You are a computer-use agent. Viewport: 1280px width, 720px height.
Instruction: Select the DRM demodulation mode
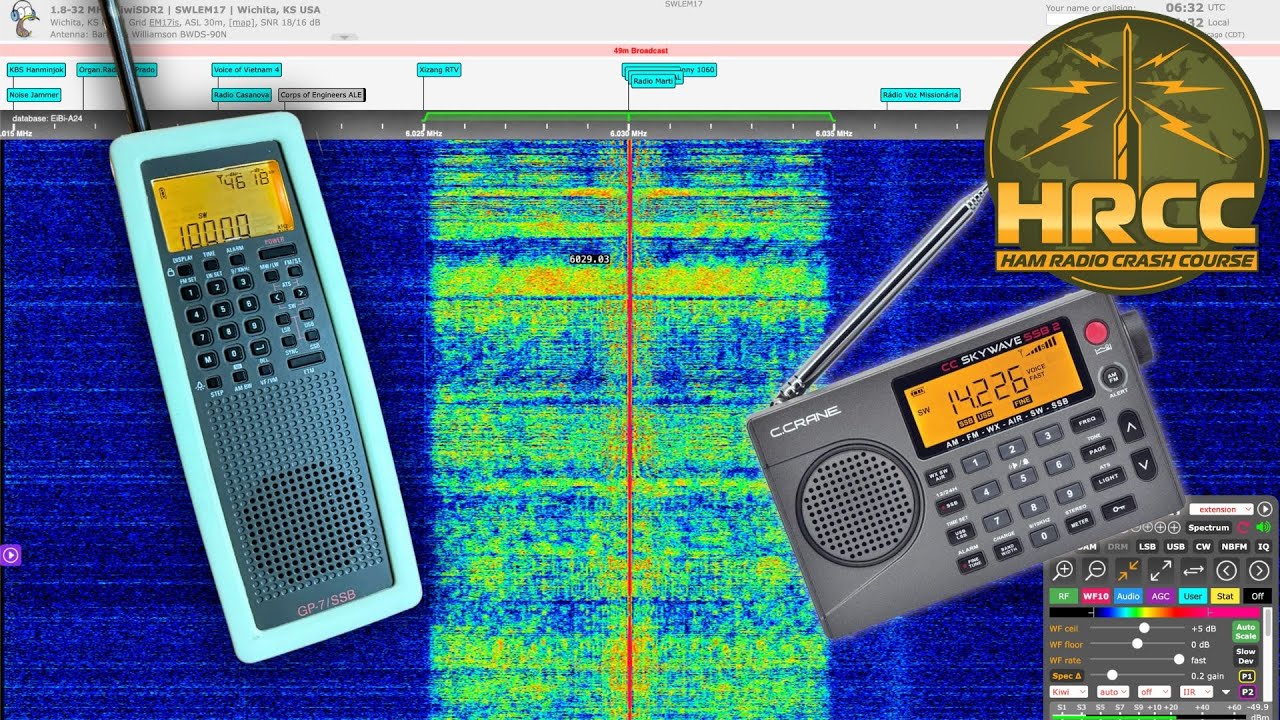tap(1117, 546)
